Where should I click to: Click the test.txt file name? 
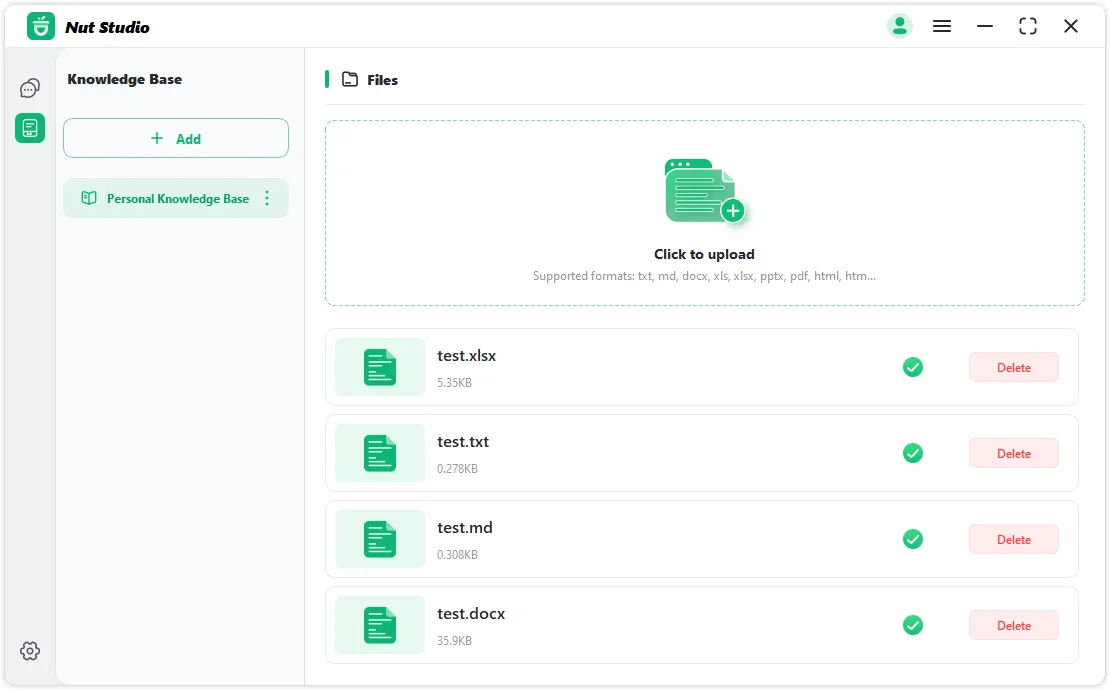click(463, 442)
